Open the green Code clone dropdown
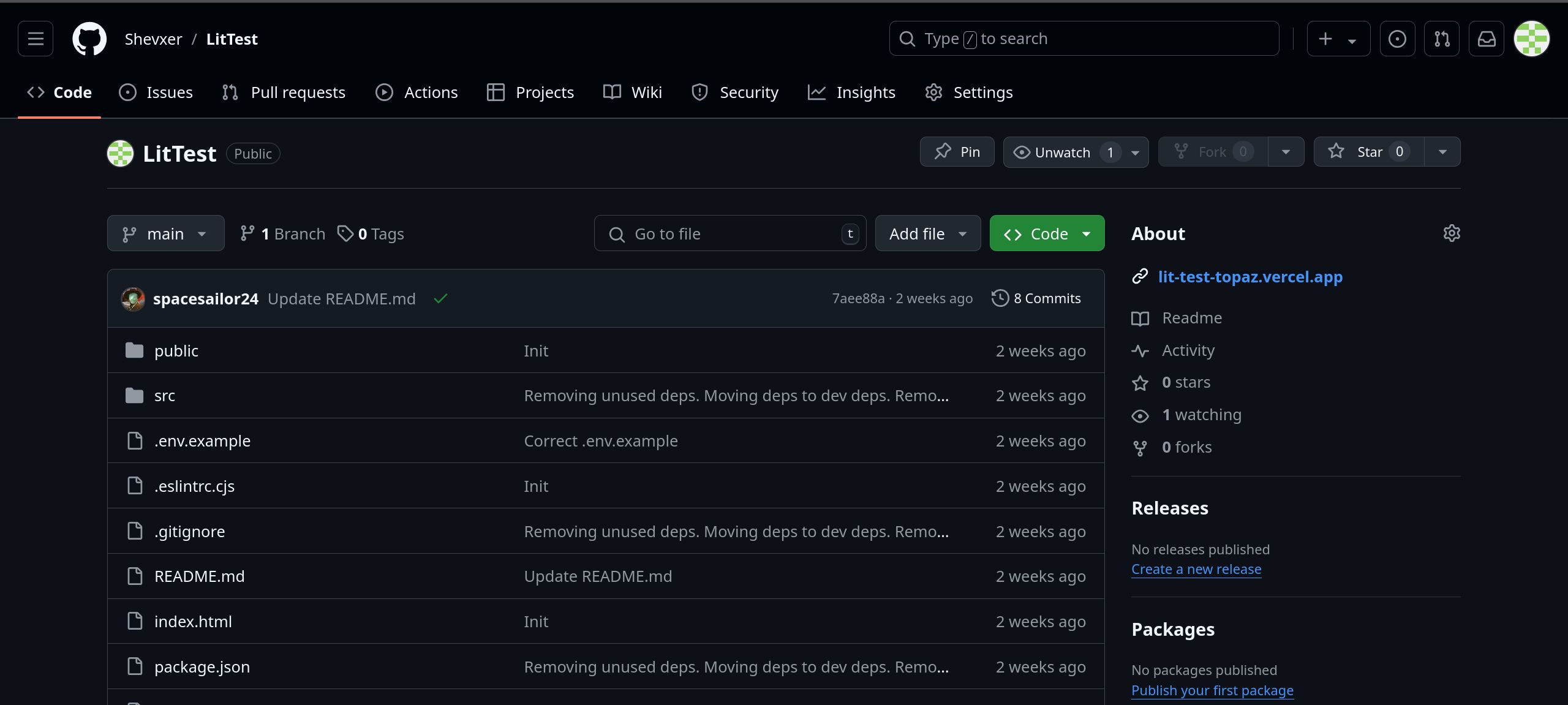This screenshot has height=705, width=1568. coord(1047,233)
